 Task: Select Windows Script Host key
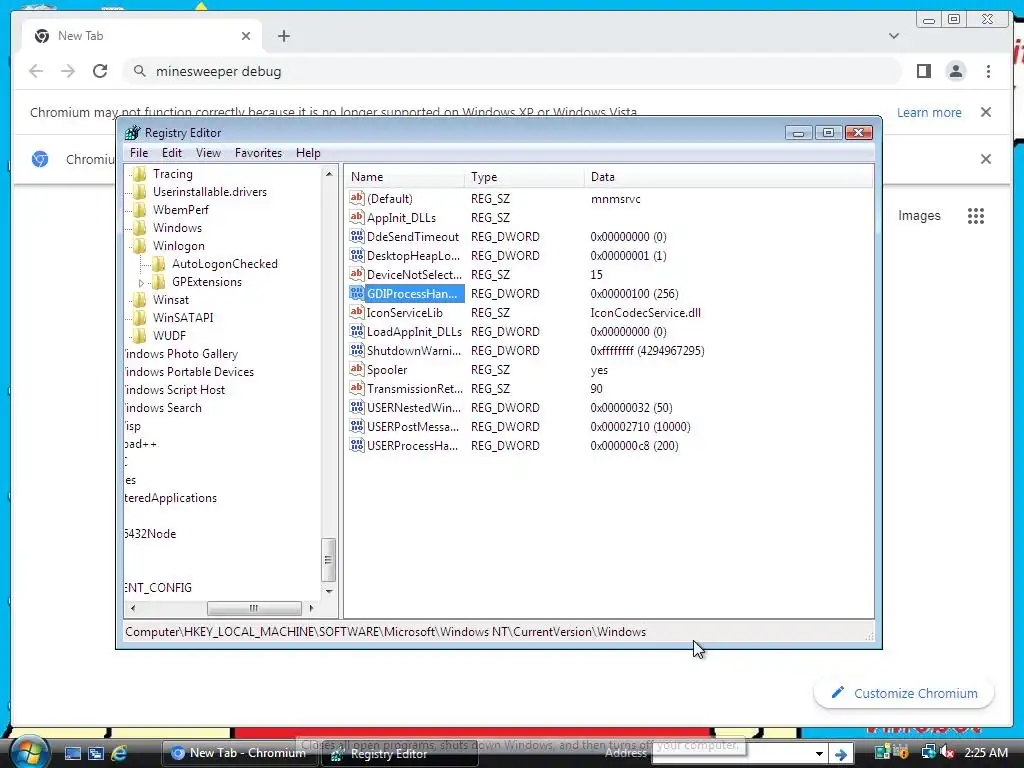[x=174, y=390]
